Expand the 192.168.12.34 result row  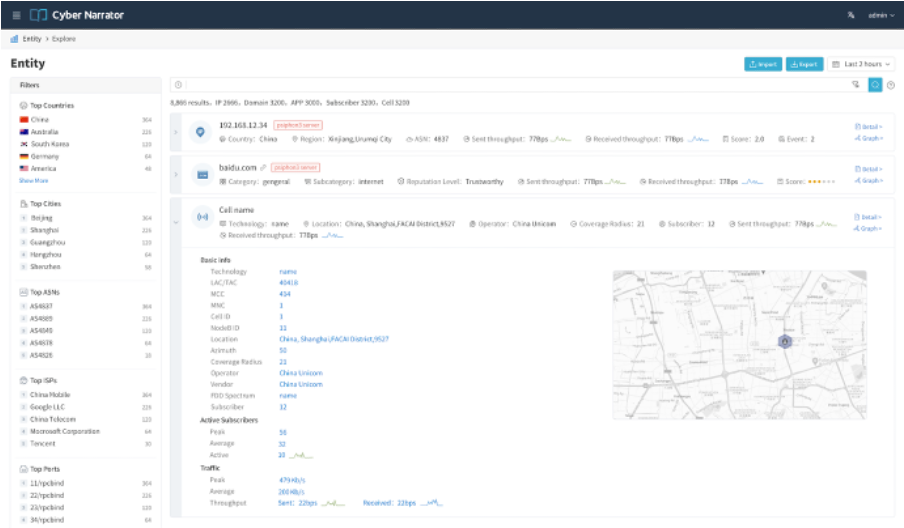(176, 132)
